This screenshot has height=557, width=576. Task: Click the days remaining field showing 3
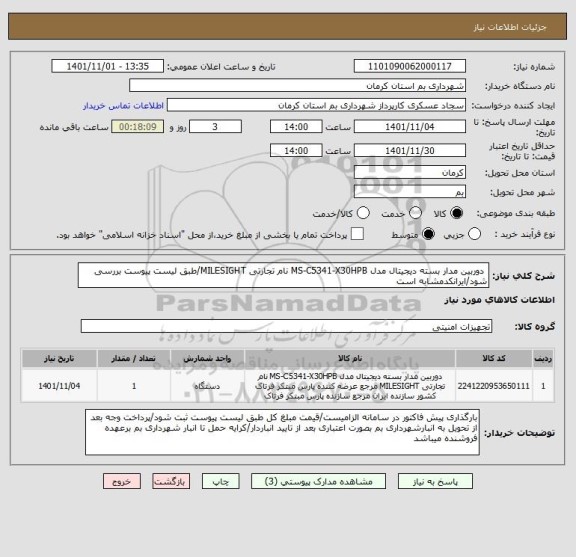[x=215, y=127]
